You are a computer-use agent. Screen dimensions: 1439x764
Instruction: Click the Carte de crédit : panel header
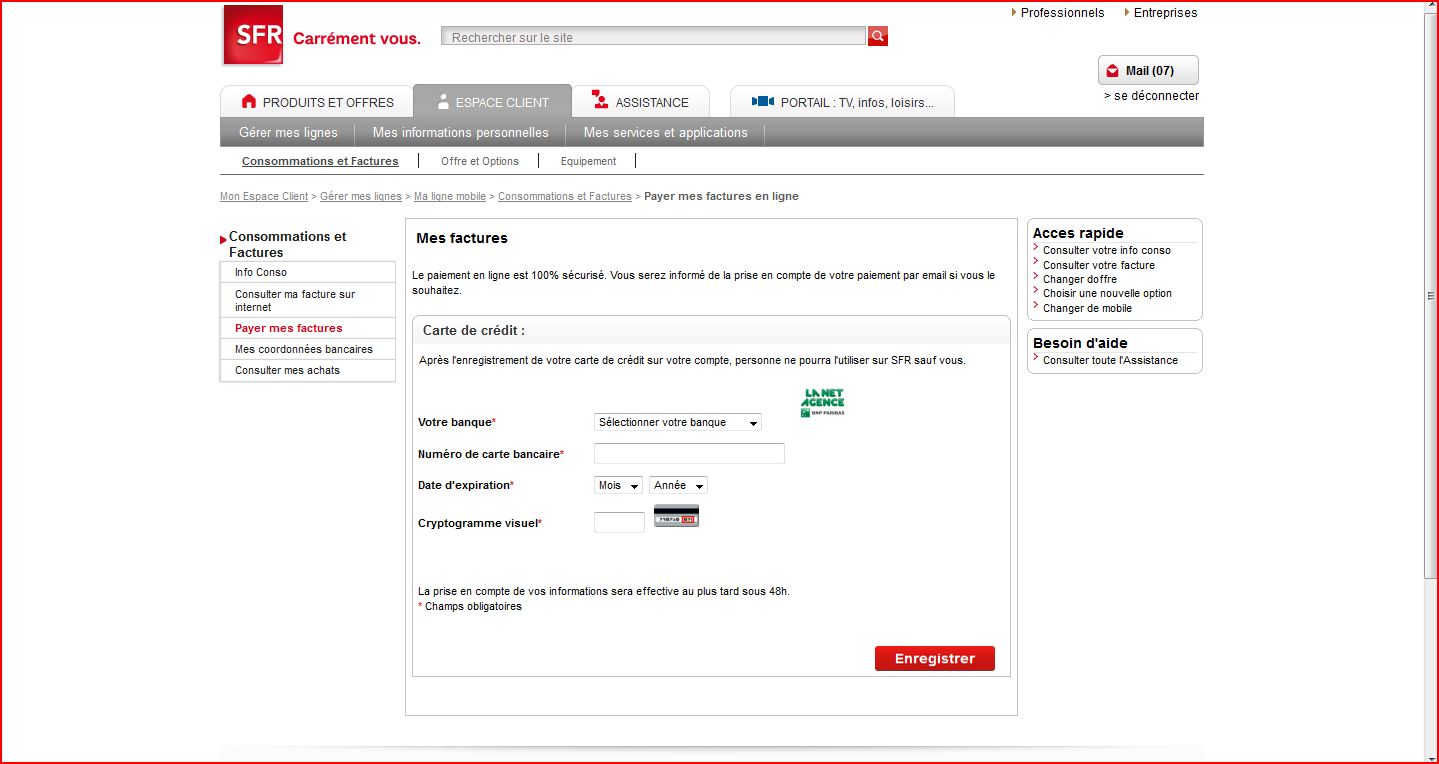(711, 330)
